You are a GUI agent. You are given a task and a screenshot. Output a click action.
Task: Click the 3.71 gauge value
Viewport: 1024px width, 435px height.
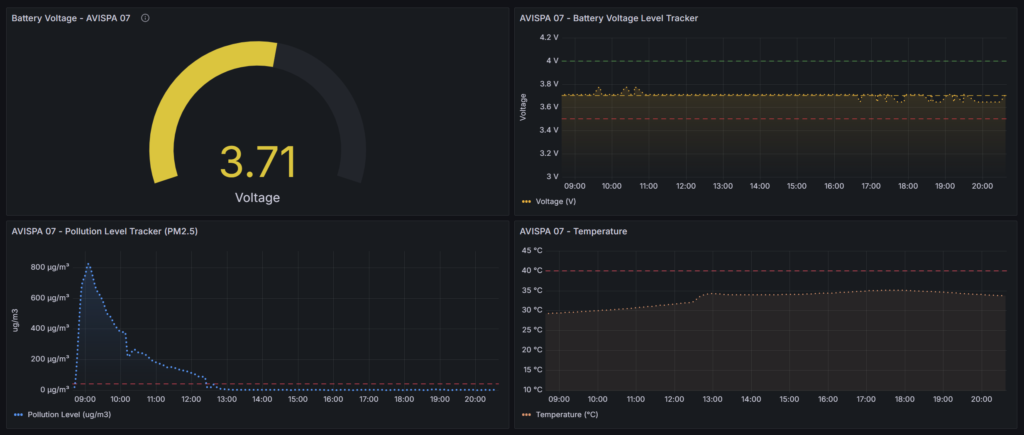coord(257,161)
